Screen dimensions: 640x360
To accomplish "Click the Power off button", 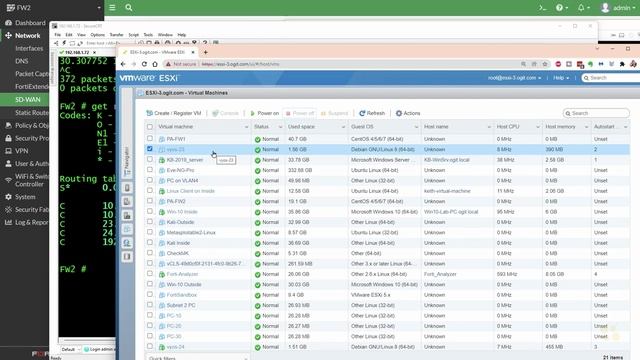I will [x=300, y=113].
